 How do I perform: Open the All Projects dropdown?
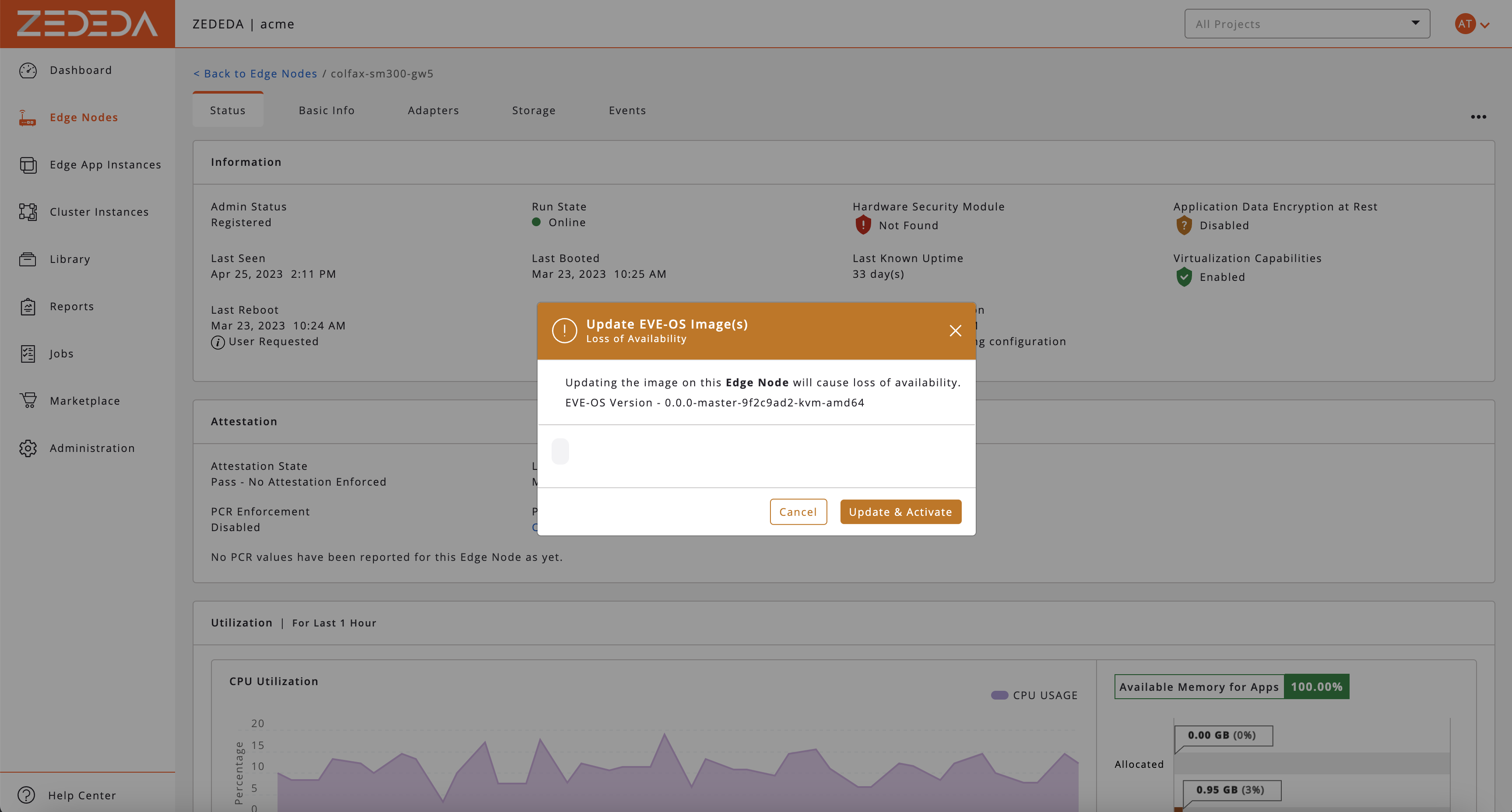tap(1307, 24)
